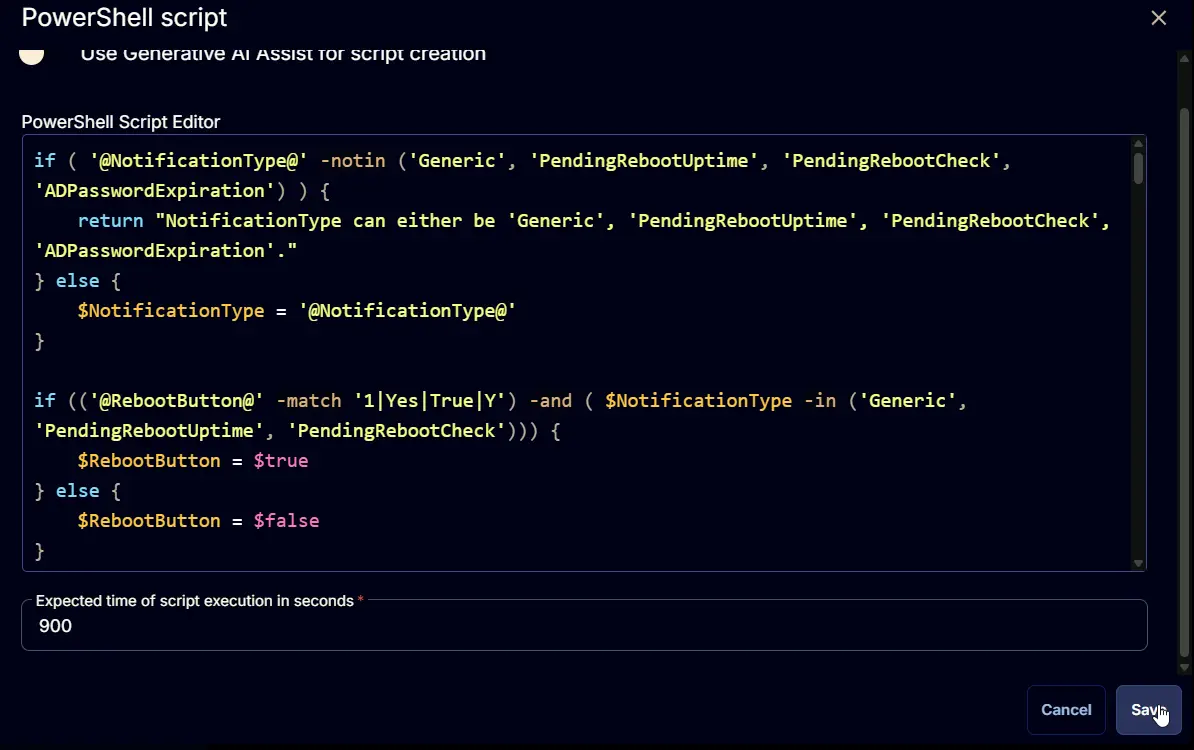Toggle Generative AI Assist for script creation
This screenshot has height=750, width=1194.
pos(32,55)
